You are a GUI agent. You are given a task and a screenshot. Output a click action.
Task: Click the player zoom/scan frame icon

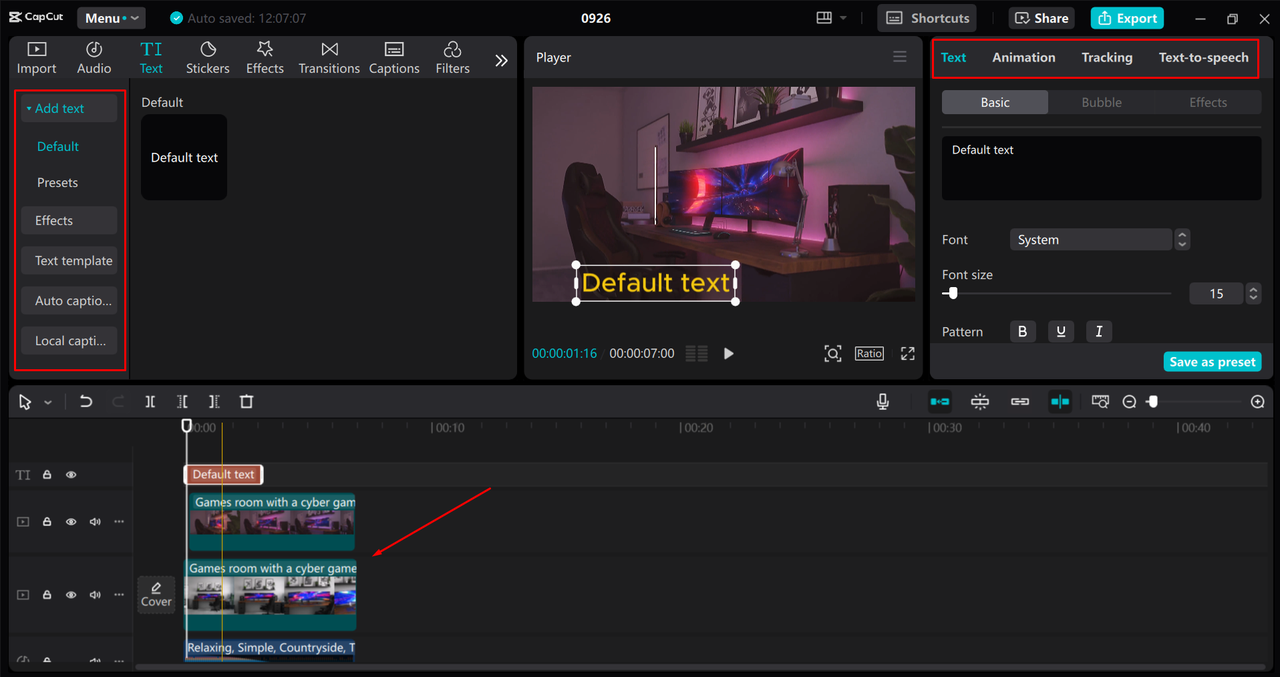pyautogui.click(x=832, y=353)
